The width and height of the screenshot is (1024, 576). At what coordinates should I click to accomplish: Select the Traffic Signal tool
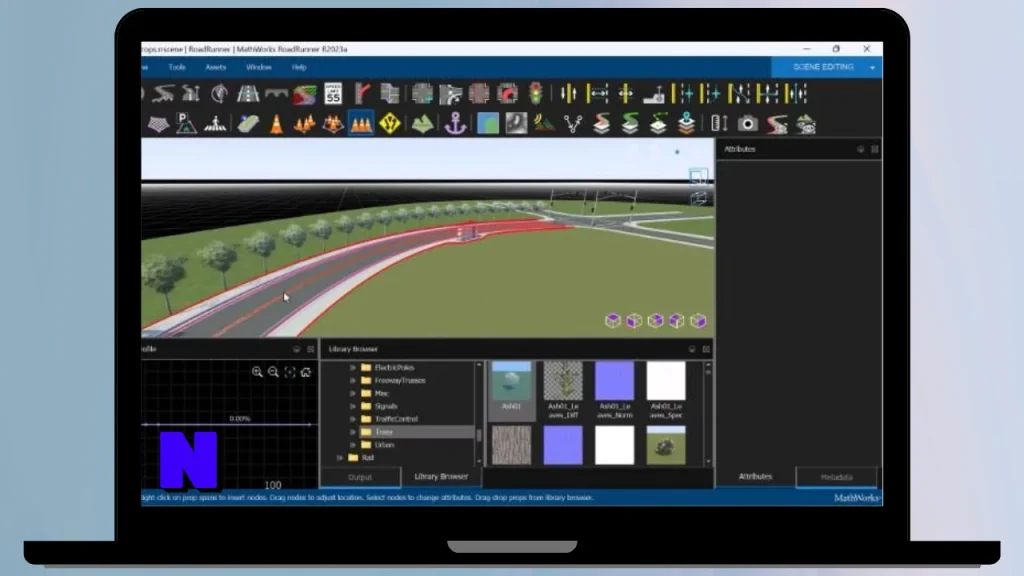[536, 94]
